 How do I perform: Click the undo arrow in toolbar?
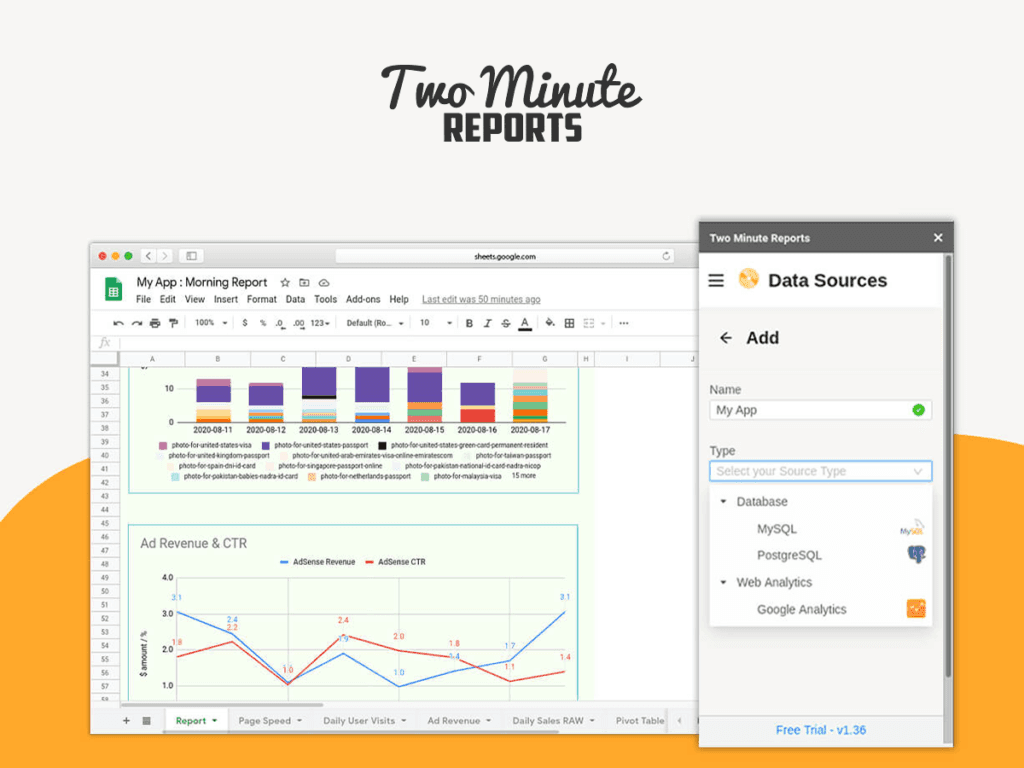[x=118, y=323]
